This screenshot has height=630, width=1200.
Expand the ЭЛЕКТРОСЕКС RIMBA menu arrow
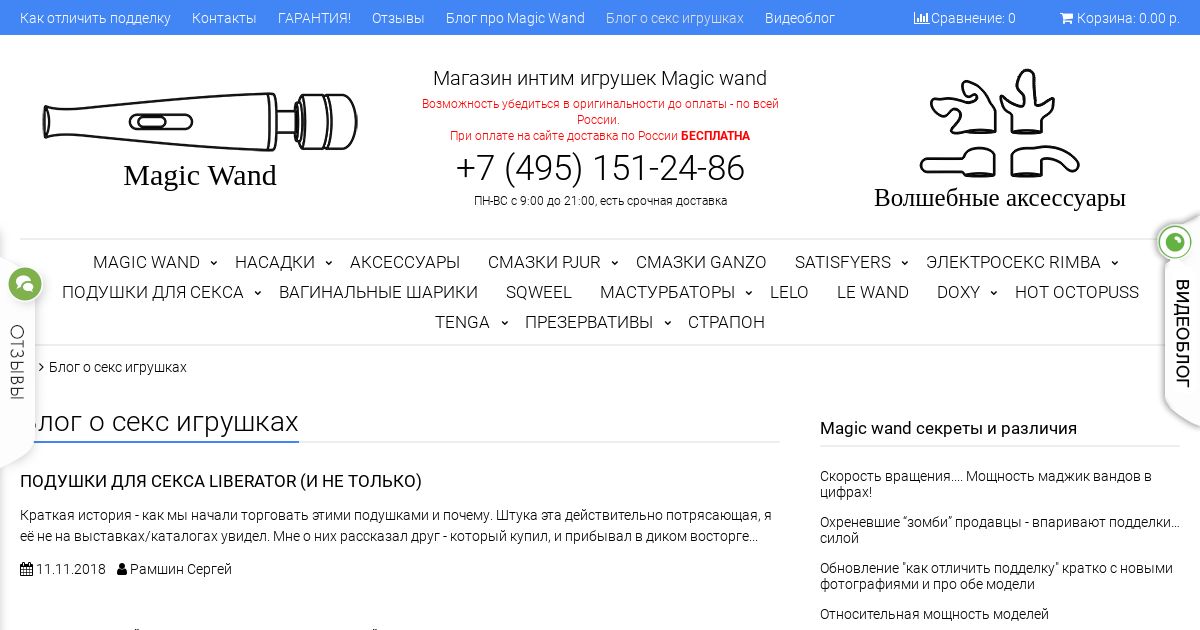point(1114,263)
